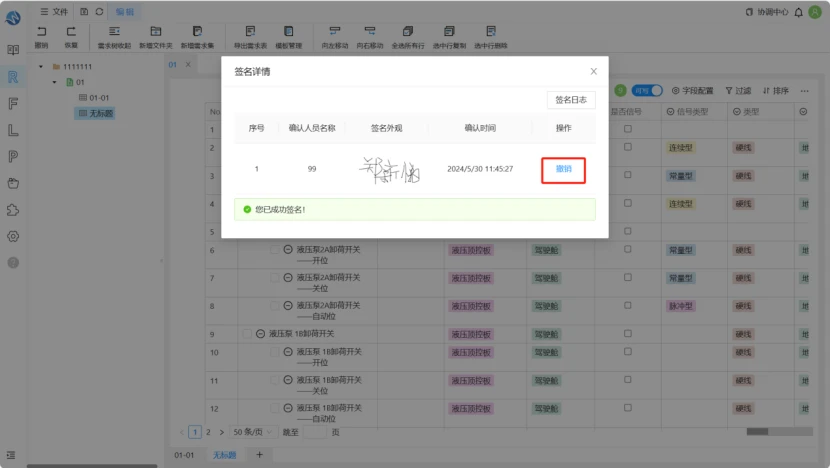
Task: Tick the checkbox beside 液压泵 1B卸荷开关
Action: pyautogui.click(x=247, y=333)
